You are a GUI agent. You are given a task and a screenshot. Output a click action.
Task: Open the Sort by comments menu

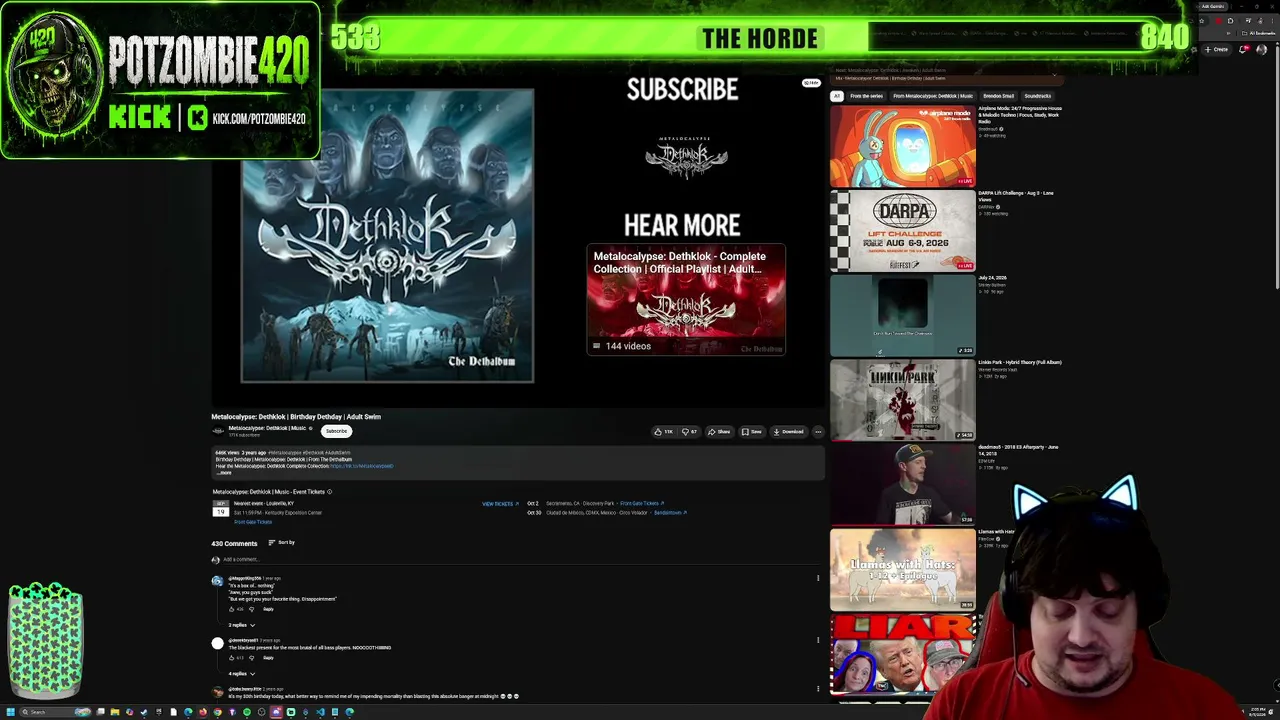tap(281, 543)
